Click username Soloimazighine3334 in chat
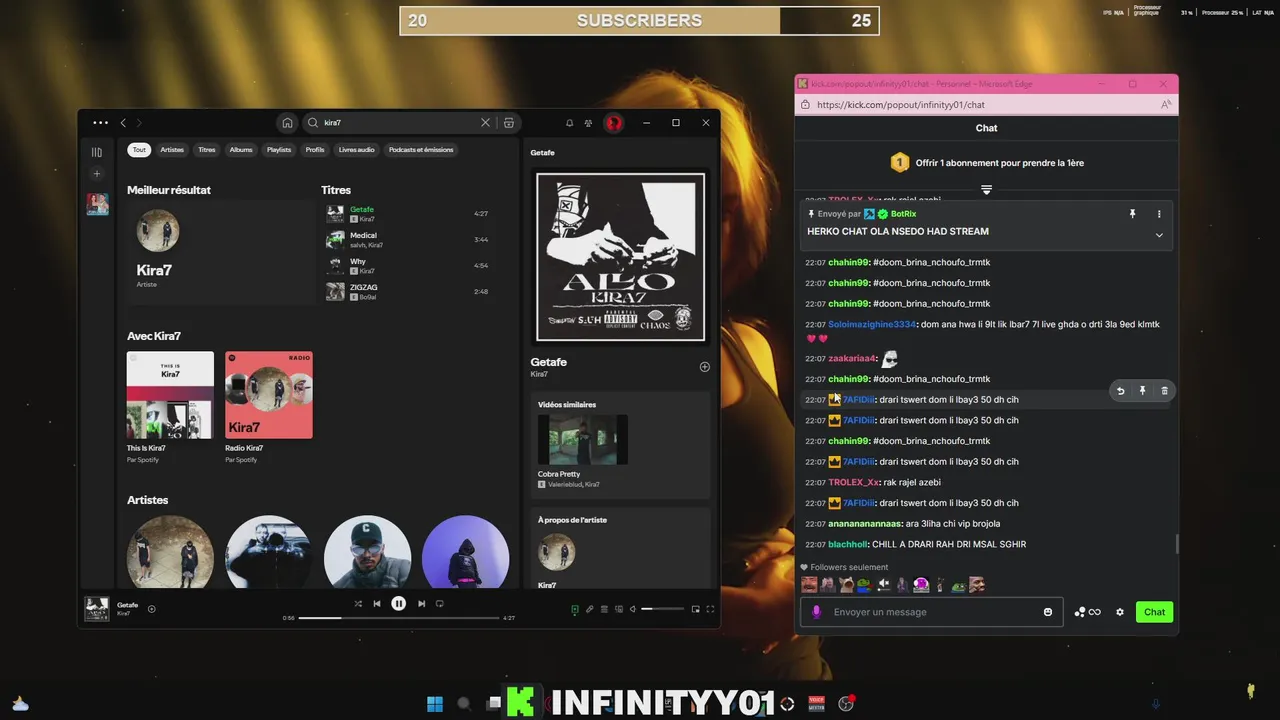 pos(872,324)
